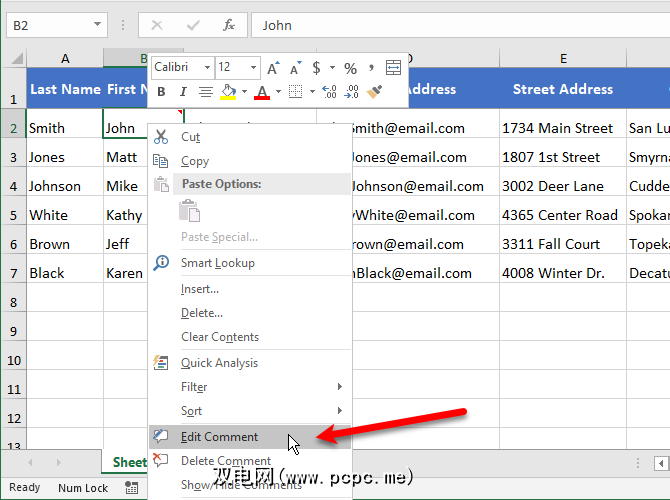Screen dimensions: 670x500
Task: Choose Insert... from context menu
Action: [250, 289]
